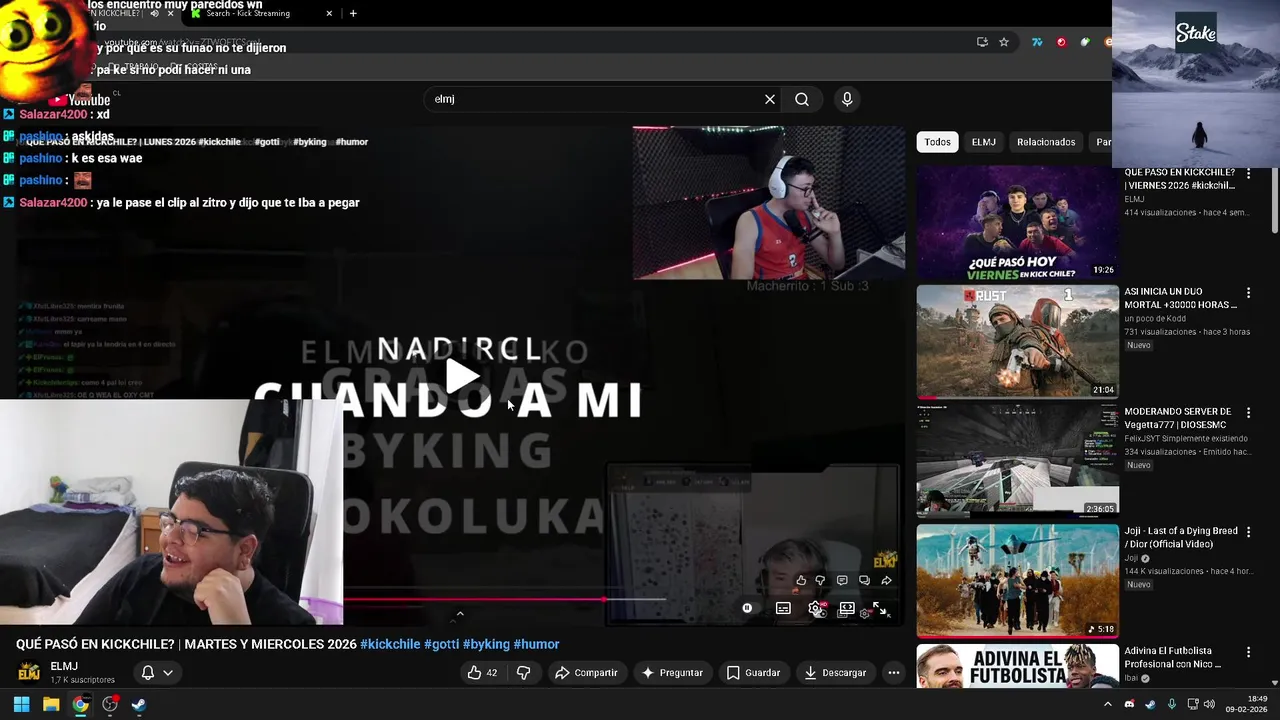Open a new browser tab

coord(353,13)
